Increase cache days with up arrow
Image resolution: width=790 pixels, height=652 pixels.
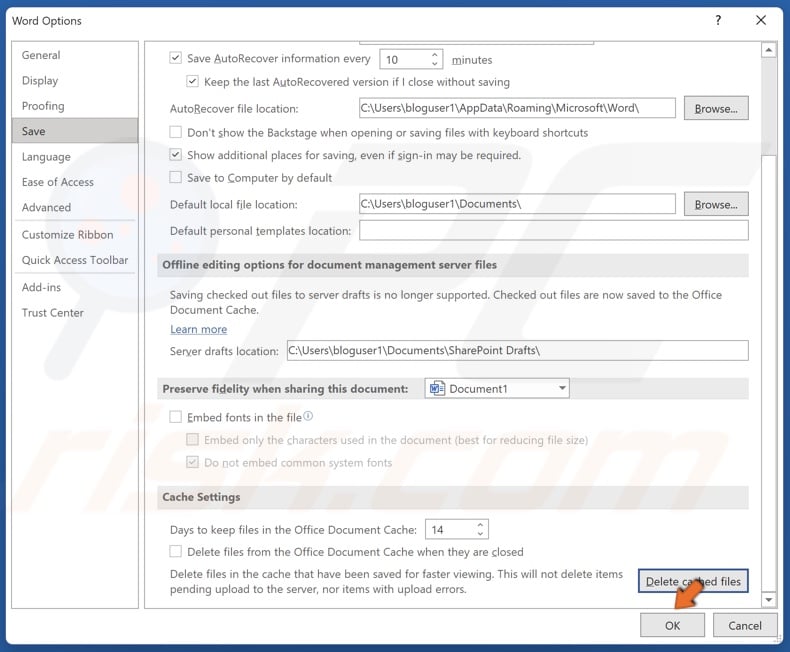point(481,525)
